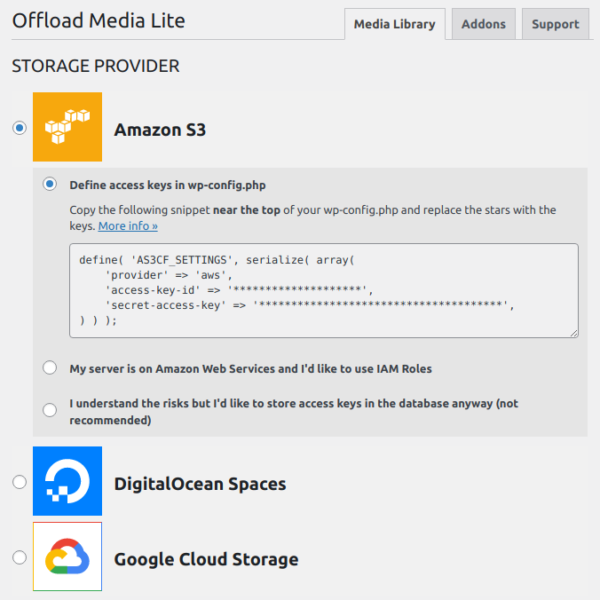Open the Media Library tab
The width and height of the screenshot is (600, 600).
[x=395, y=24]
